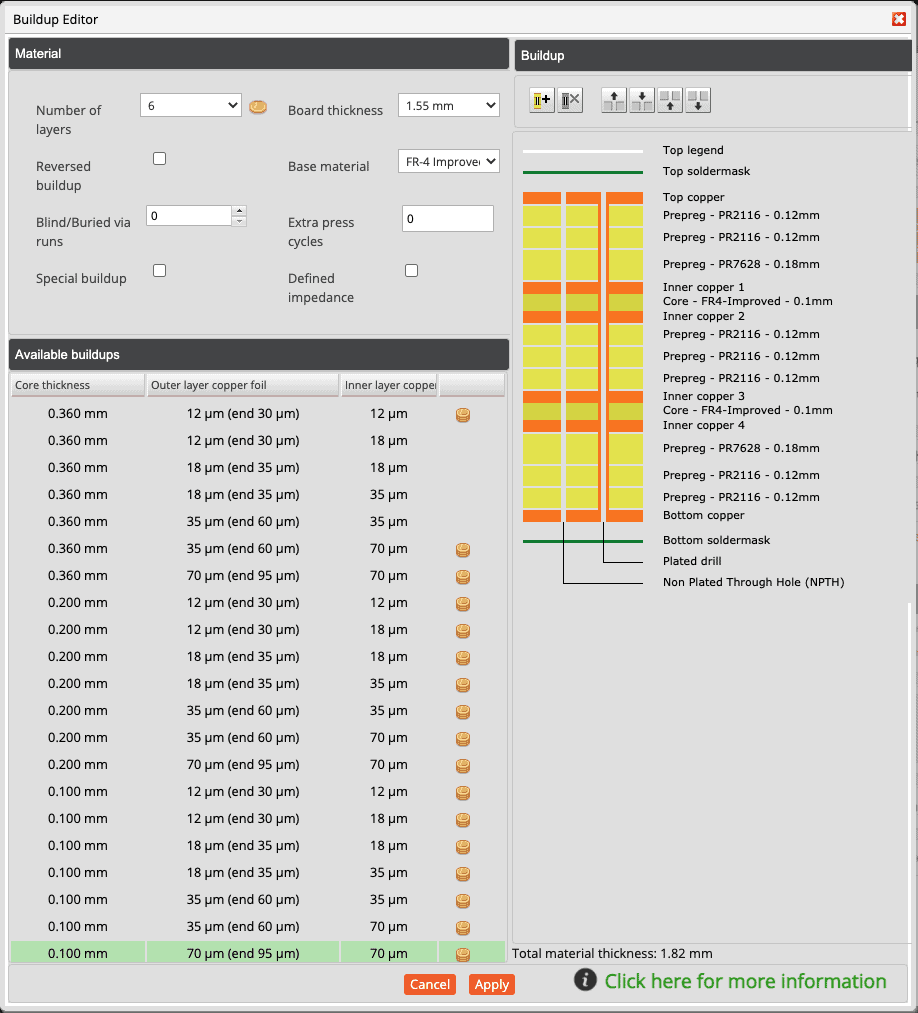Select the 0.360 mm 18 µm/18 µm buildup row
This screenshot has width=918, height=1013.
click(x=258, y=468)
